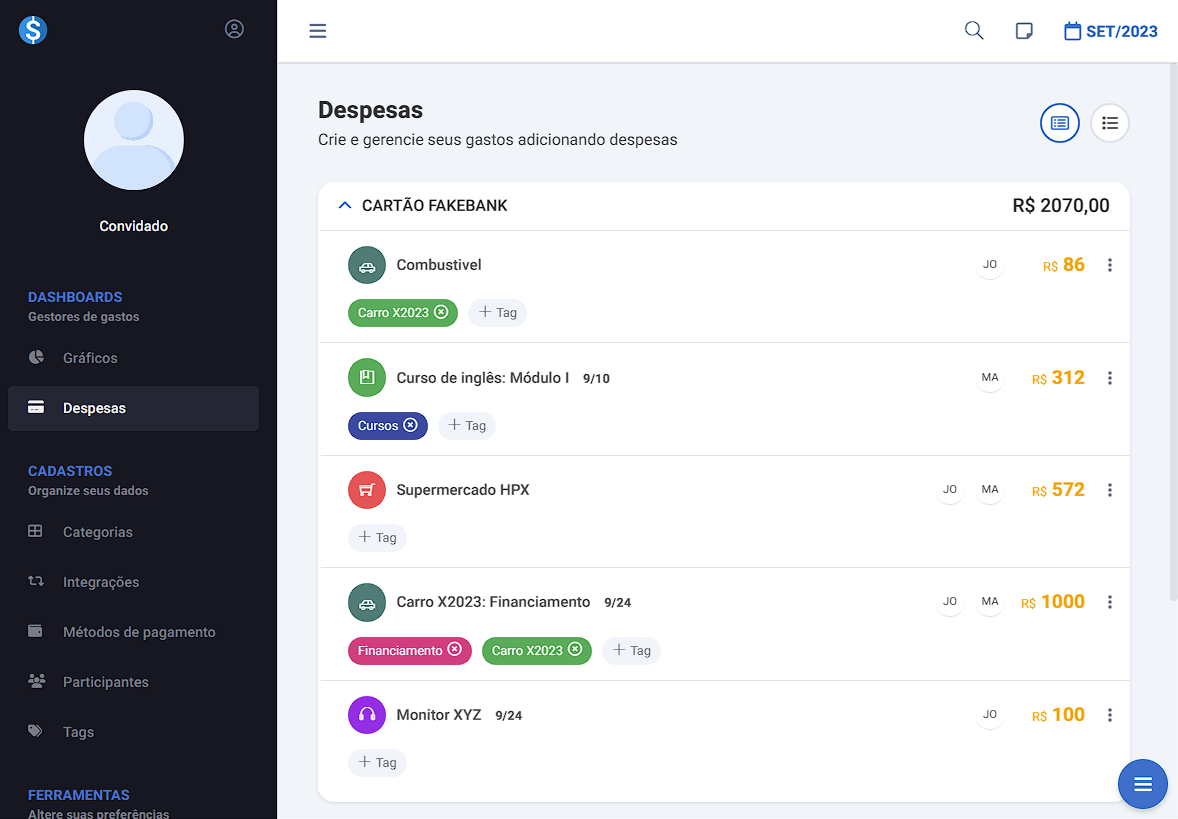Click the search magnifier icon
The width and height of the screenshot is (1178, 819).
pos(973,31)
